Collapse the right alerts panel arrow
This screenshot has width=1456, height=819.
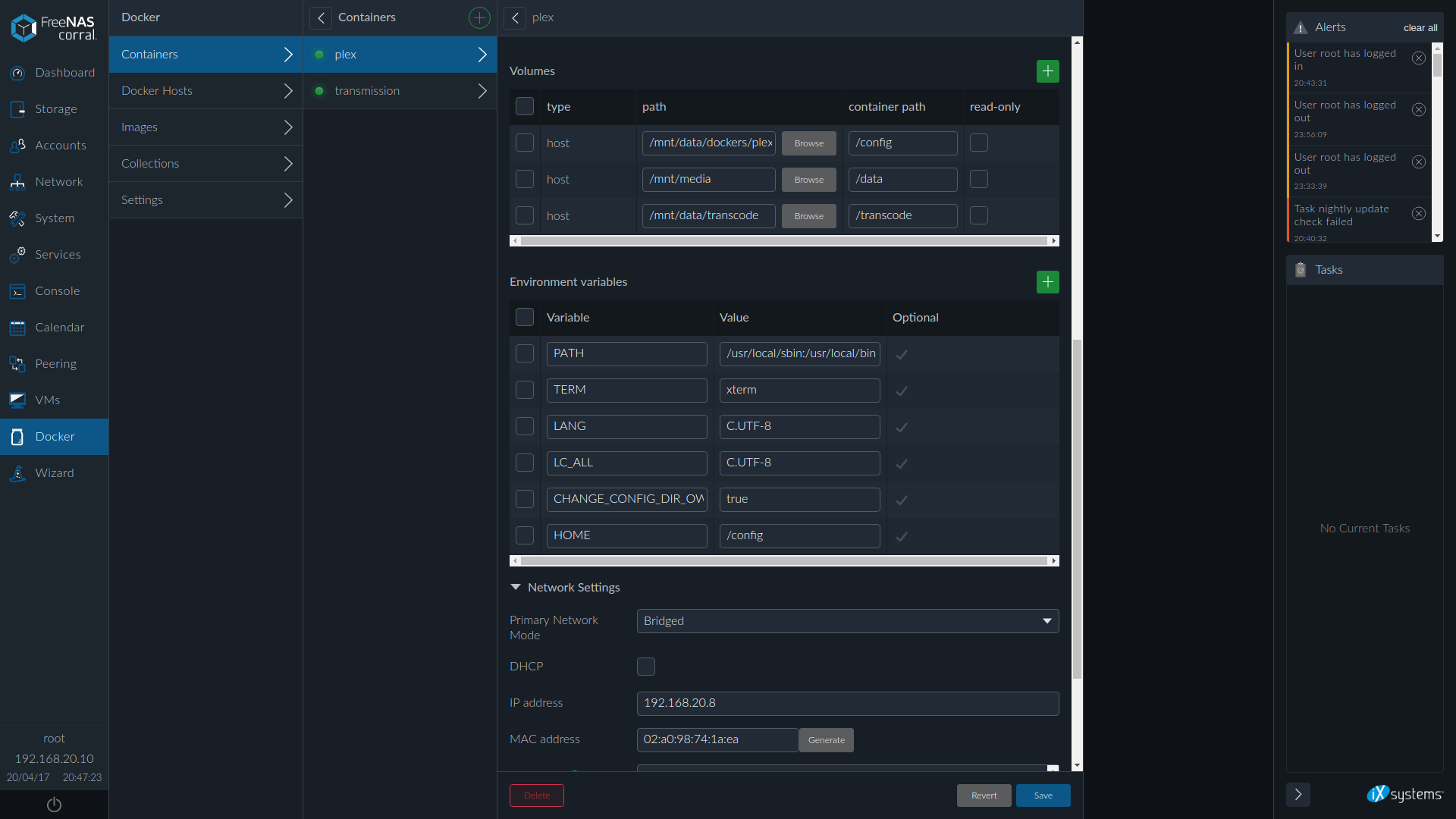pos(1298,794)
